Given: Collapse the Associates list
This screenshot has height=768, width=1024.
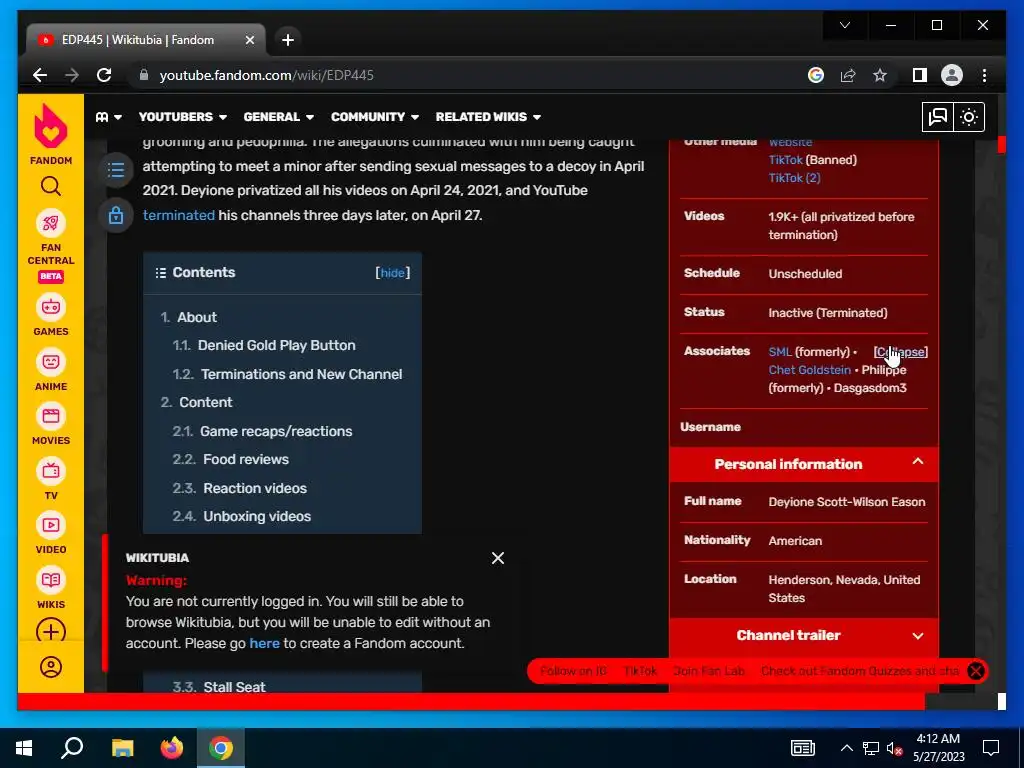Looking at the screenshot, I should pos(901,352).
